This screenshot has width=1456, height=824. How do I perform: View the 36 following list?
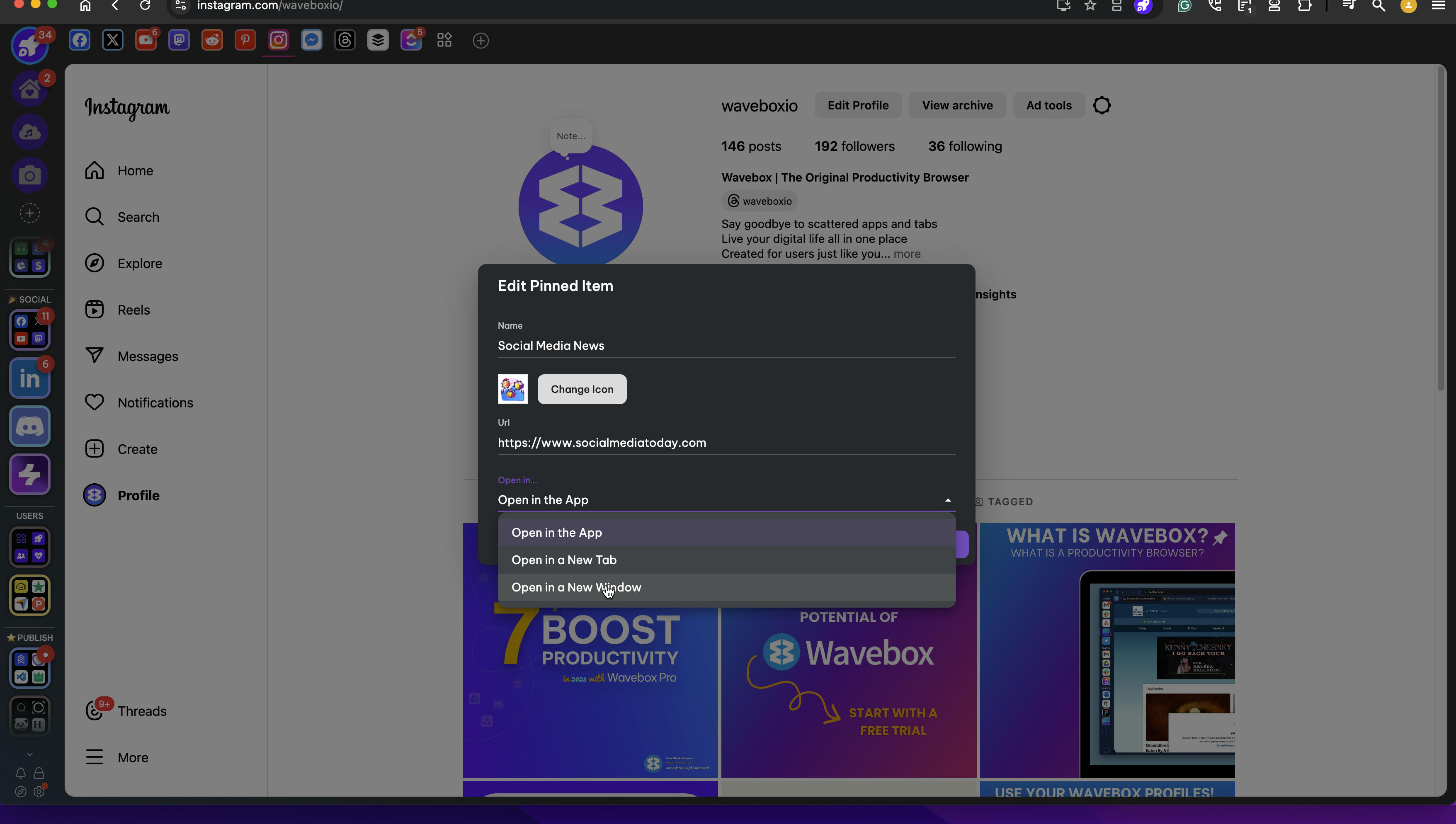965,147
